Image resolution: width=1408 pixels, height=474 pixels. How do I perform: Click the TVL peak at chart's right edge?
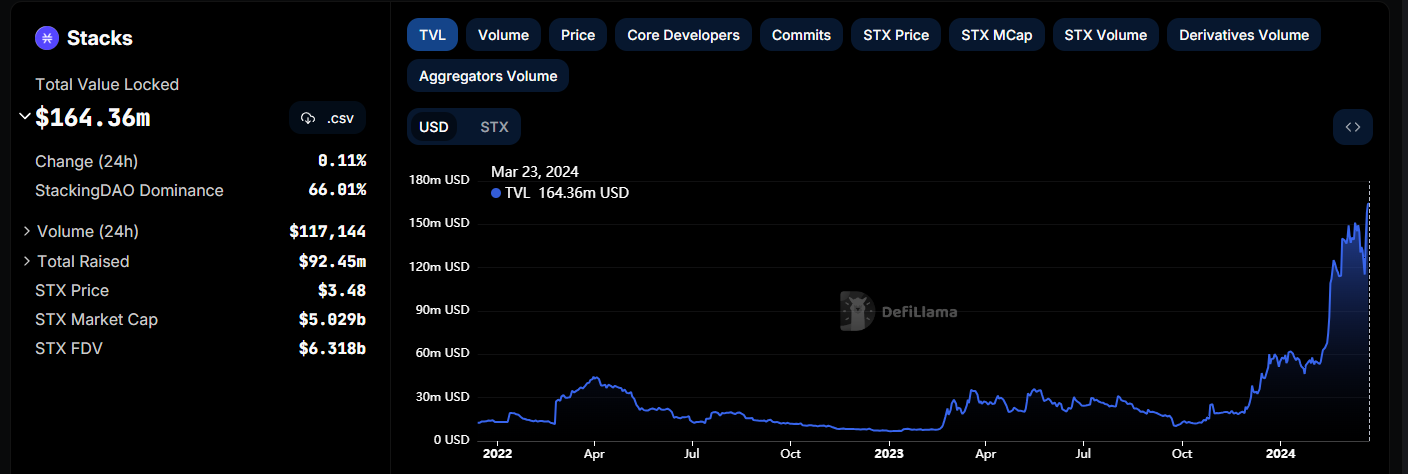(x=1368, y=204)
